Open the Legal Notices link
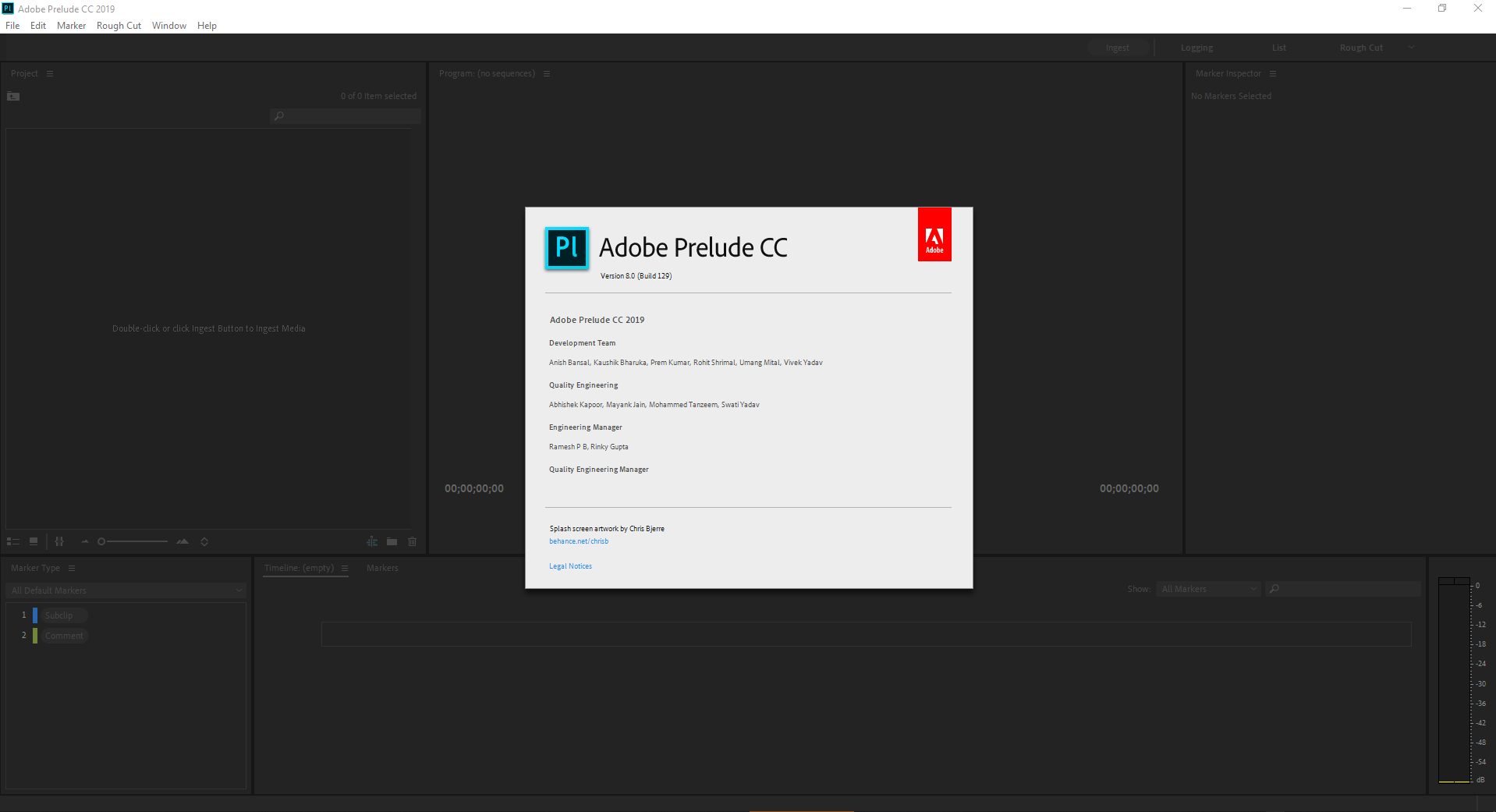 [570, 566]
